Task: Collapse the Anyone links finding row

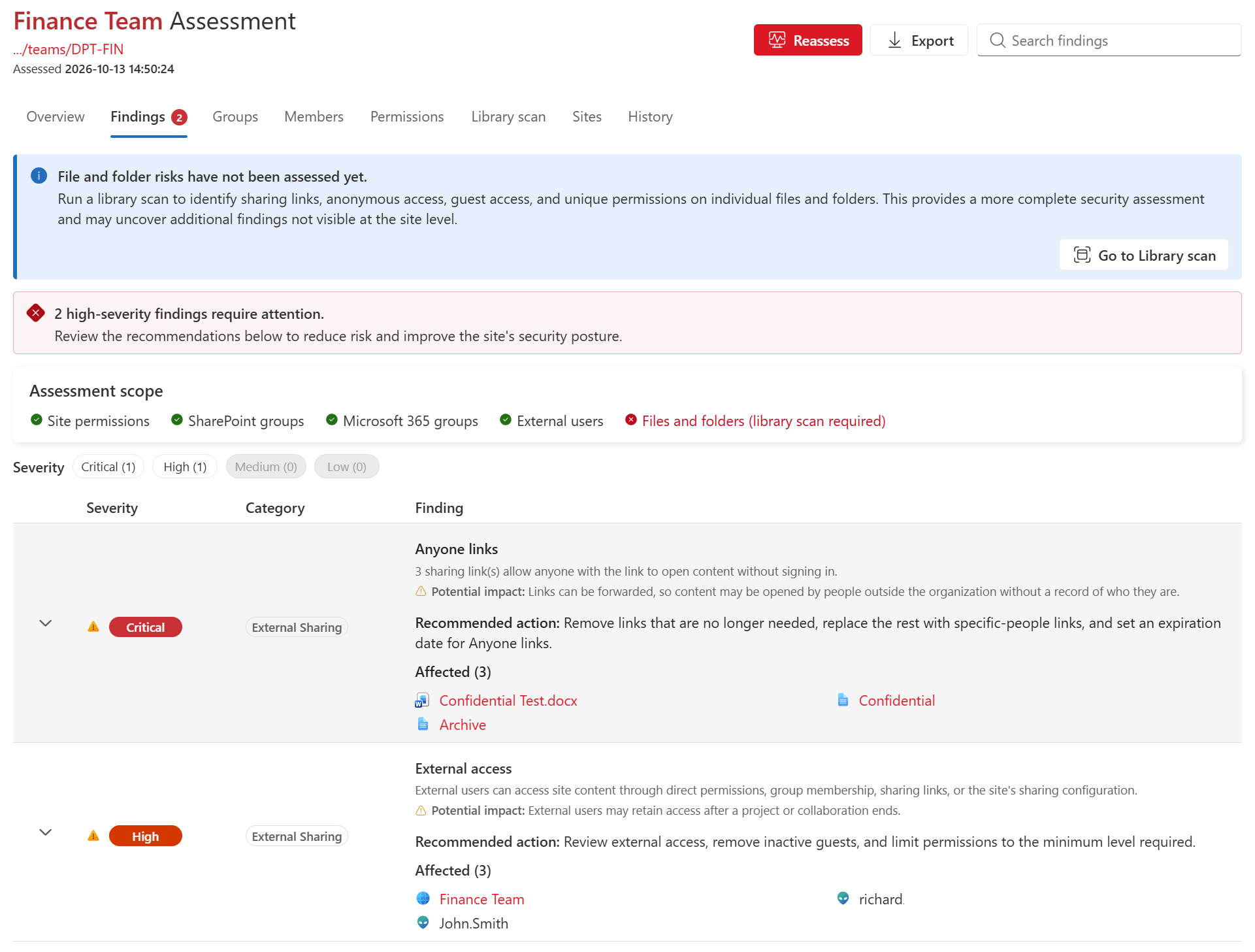Action: click(x=45, y=623)
